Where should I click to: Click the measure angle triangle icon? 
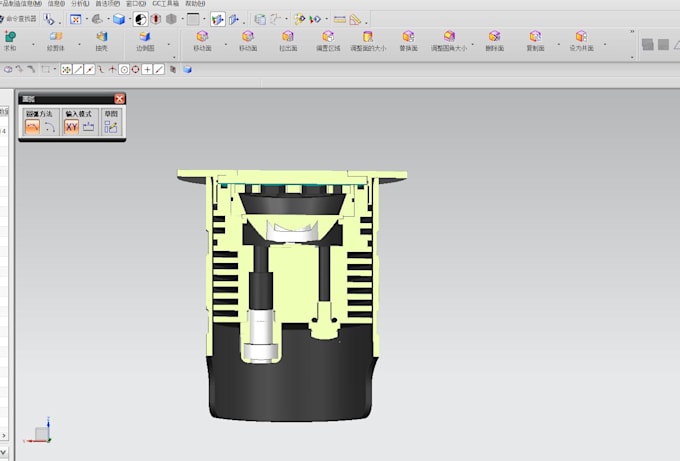(x=356, y=20)
